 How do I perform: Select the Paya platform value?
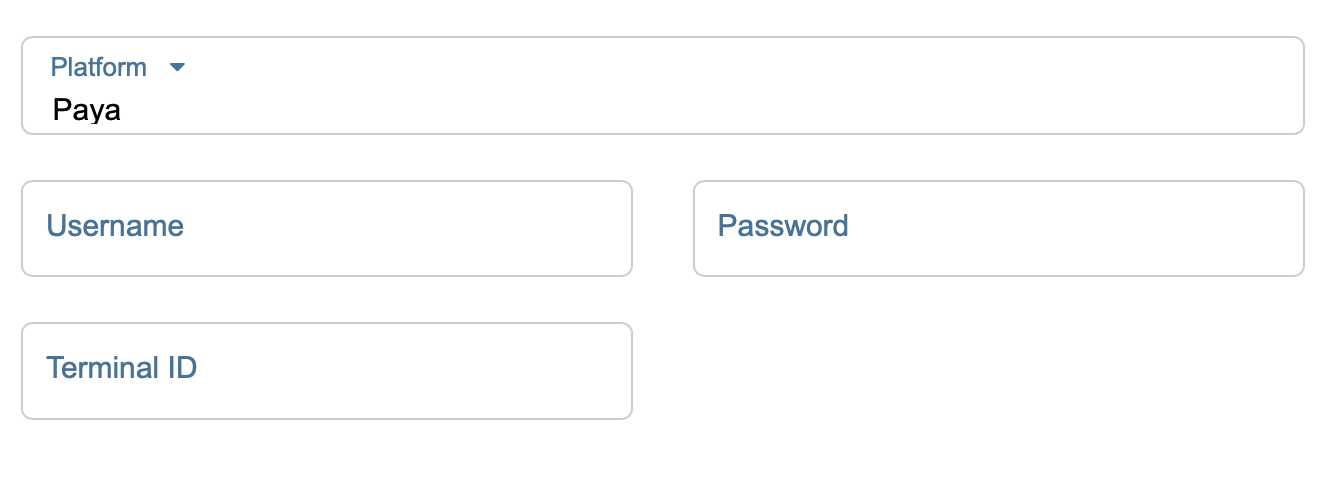point(87,110)
